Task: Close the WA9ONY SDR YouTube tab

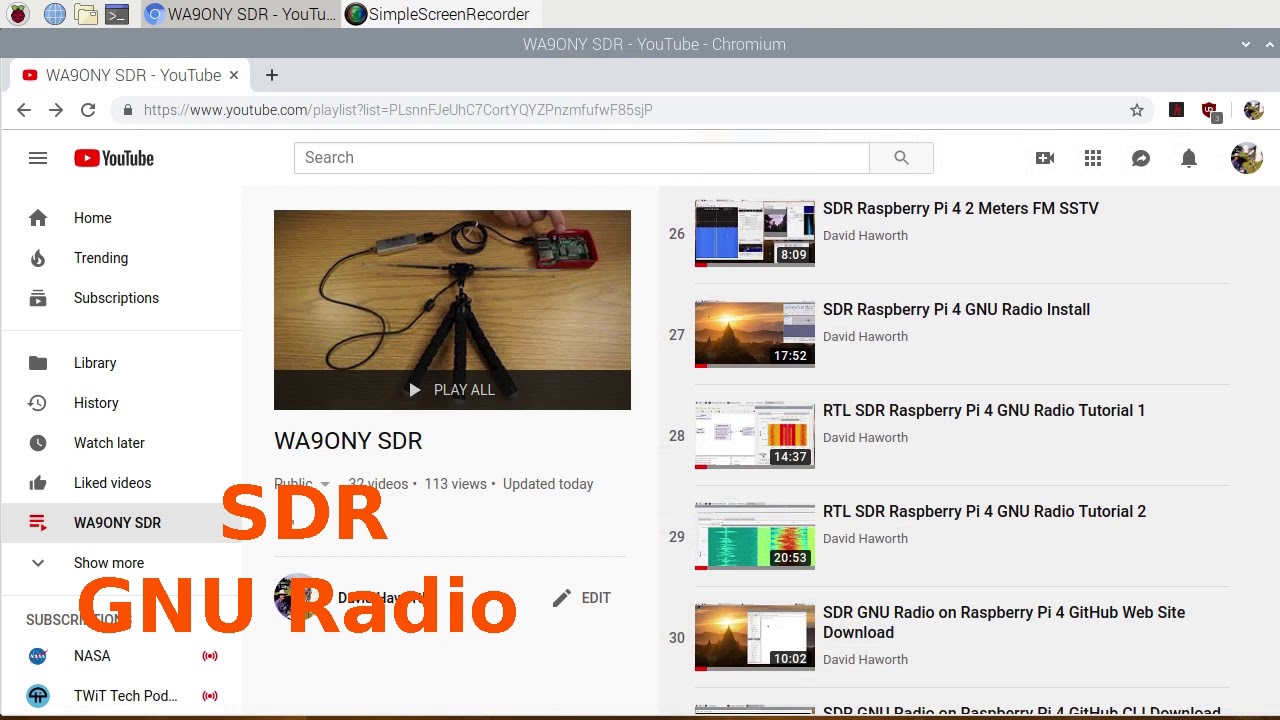Action: click(234, 75)
